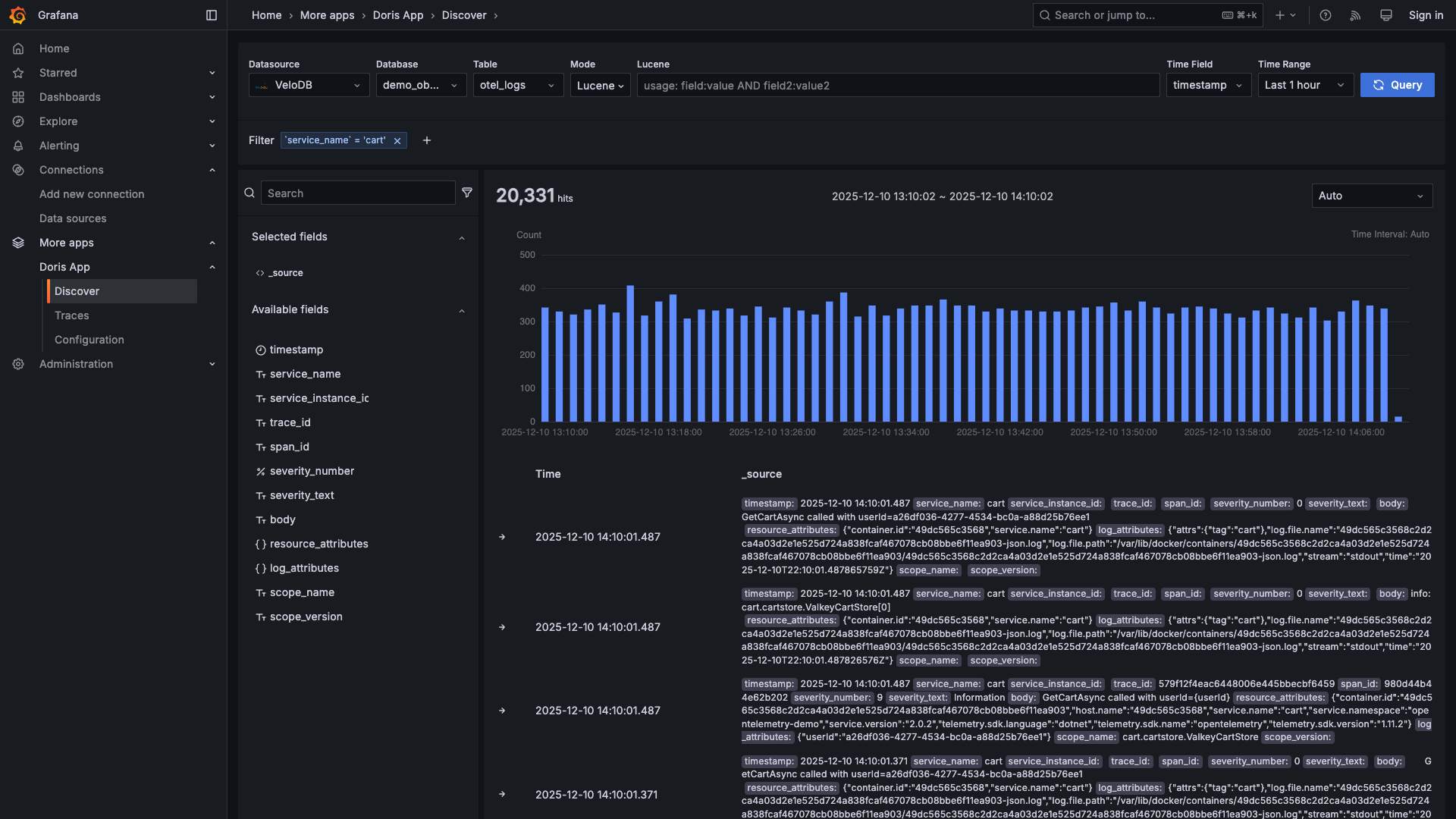
Task: Click the Sign in link
Action: [x=1426, y=15]
